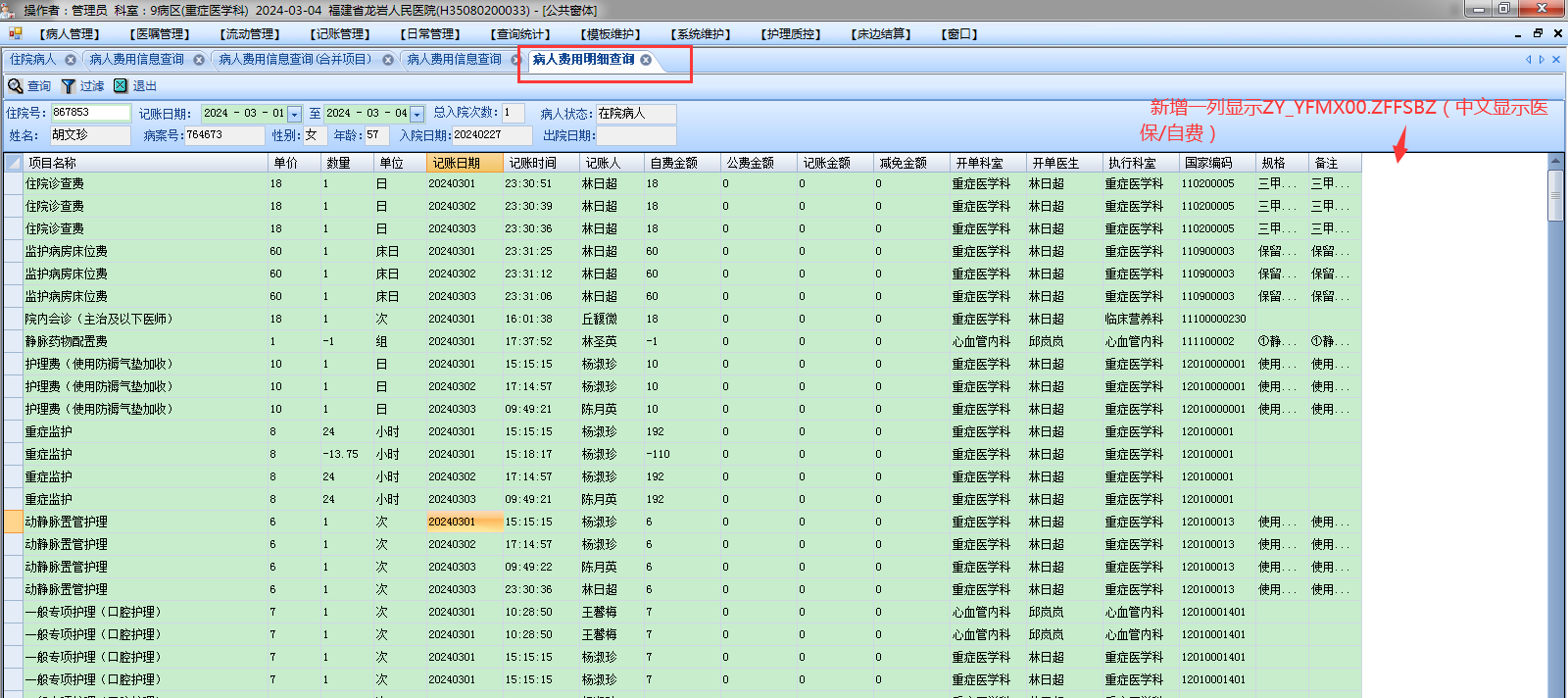The height and width of the screenshot is (698, 1568).
Task: Sort by the 国家编码 column header
Action: 1217,163
